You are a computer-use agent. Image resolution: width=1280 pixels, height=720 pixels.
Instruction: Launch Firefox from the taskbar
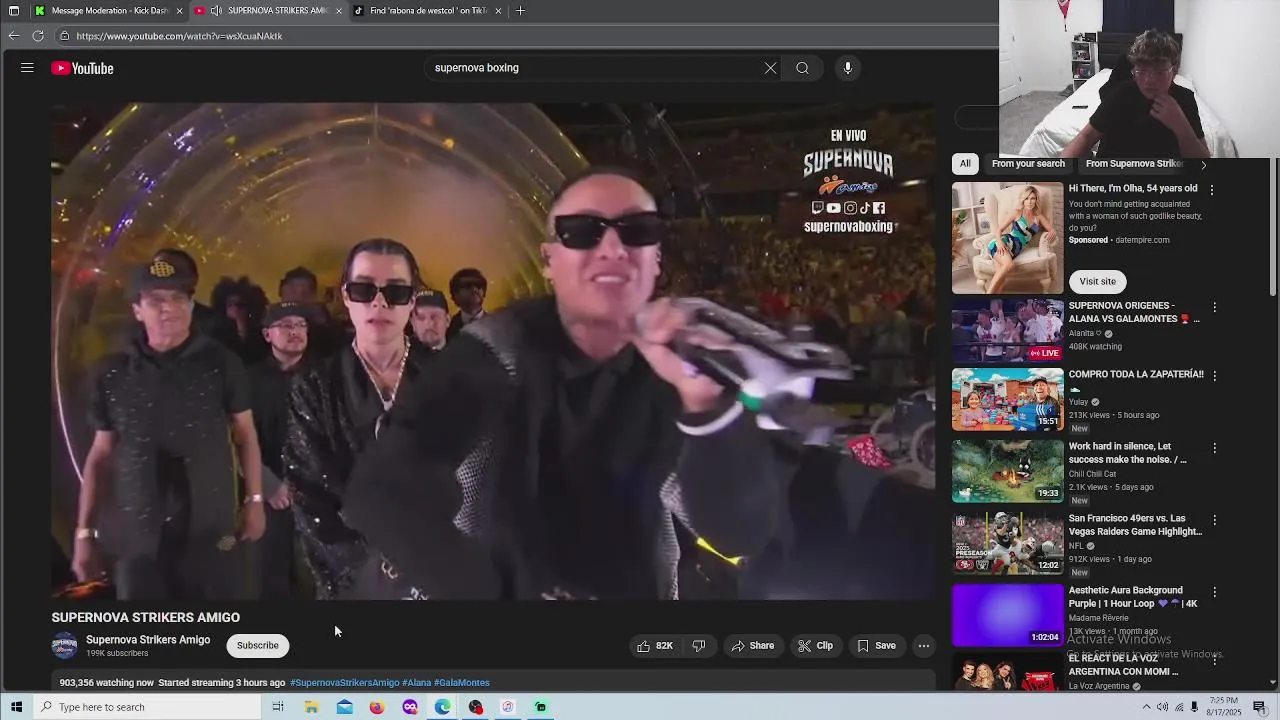pos(377,707)
